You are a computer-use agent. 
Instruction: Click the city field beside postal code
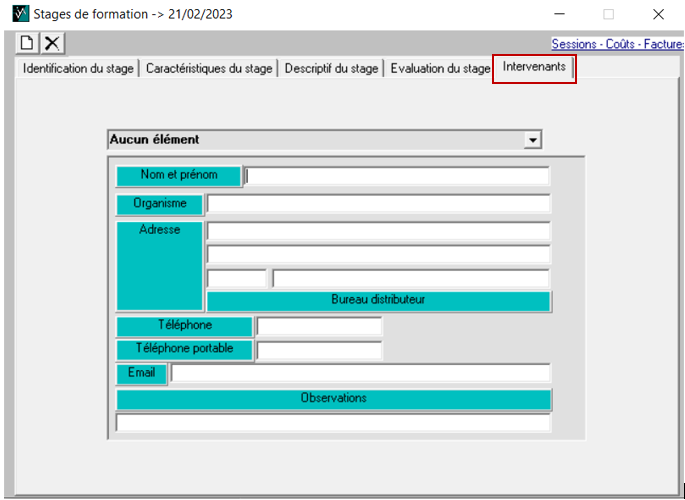[x=410, y=278]
